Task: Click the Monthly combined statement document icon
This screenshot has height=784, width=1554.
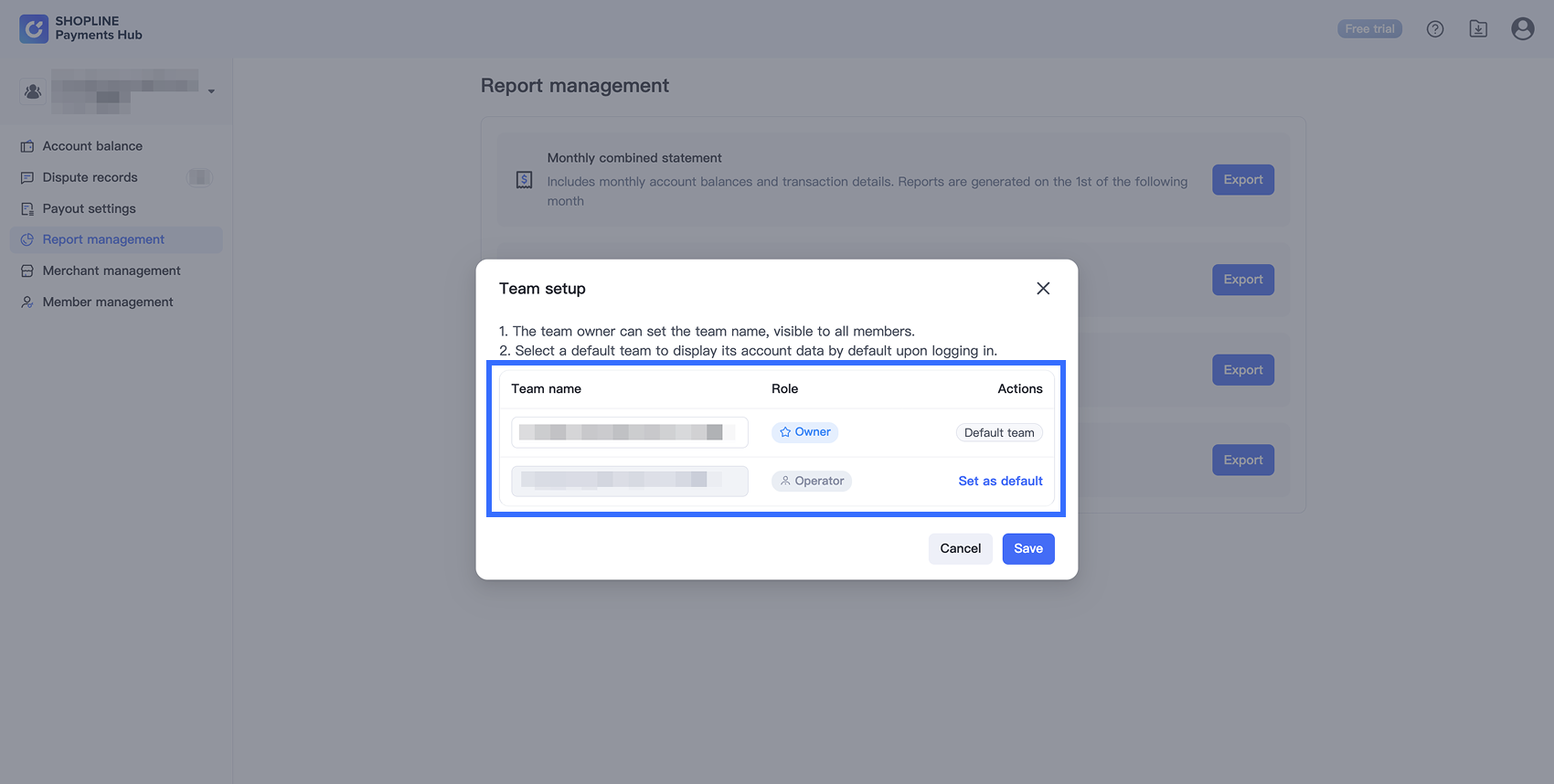Action: 524,180
